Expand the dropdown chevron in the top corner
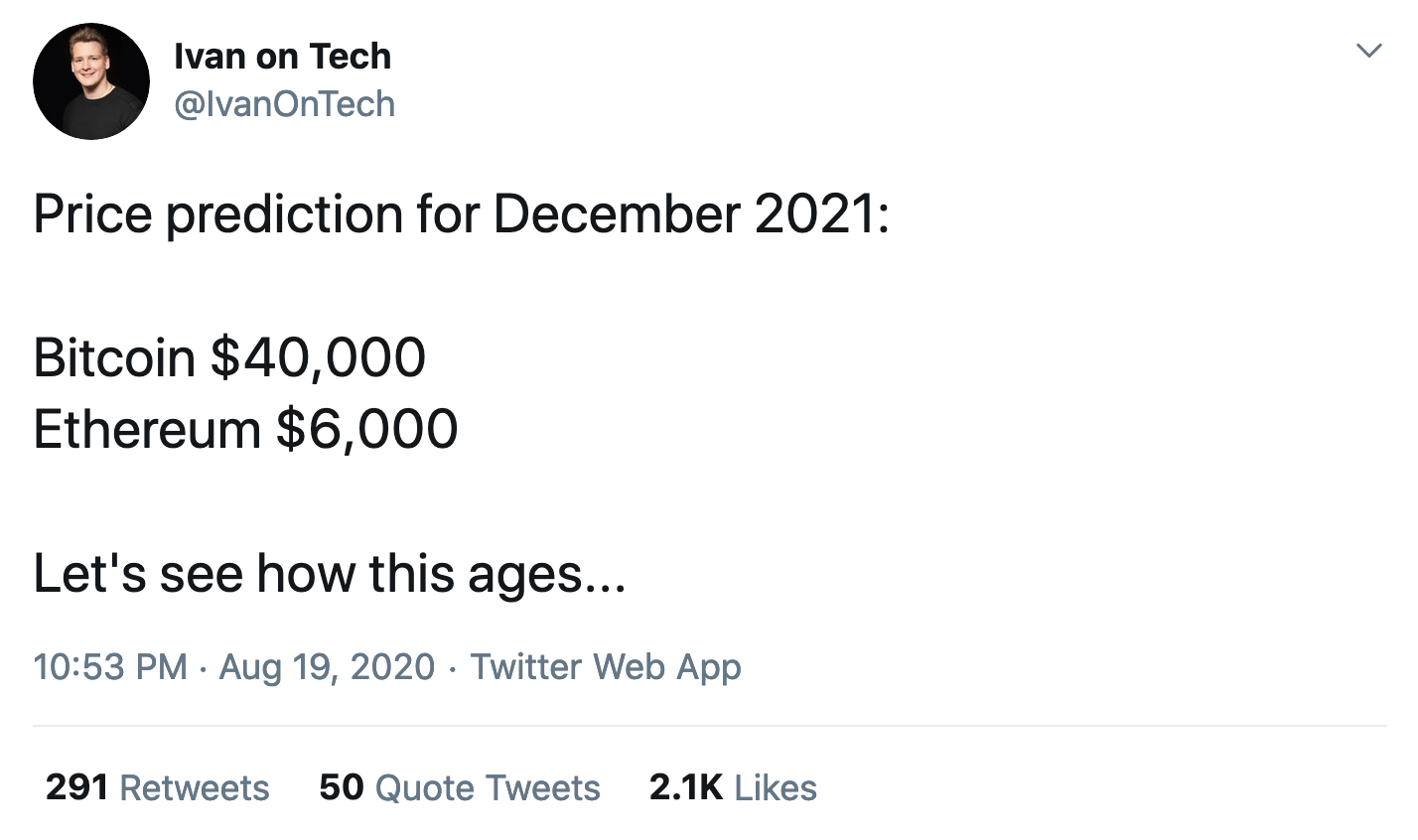Viewport: 1418px width, 840px height. [x=1371, y=49]
